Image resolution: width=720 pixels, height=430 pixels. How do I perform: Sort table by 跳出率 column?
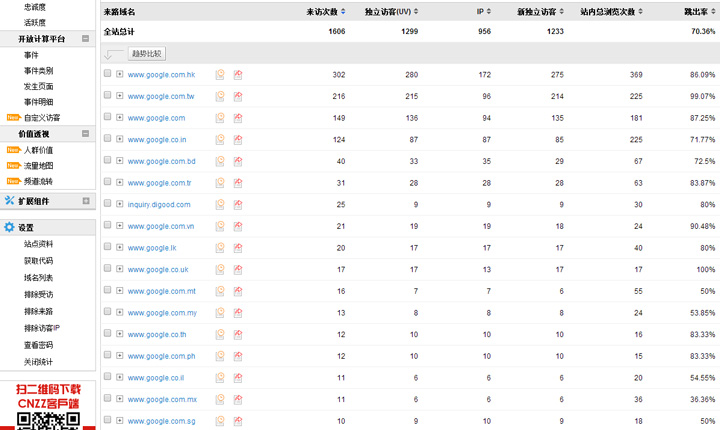(695, 12)
